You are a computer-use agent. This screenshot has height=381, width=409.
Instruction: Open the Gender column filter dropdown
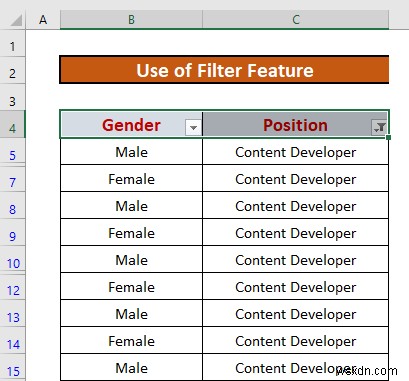pyautogui.click(x=193, y=128)
